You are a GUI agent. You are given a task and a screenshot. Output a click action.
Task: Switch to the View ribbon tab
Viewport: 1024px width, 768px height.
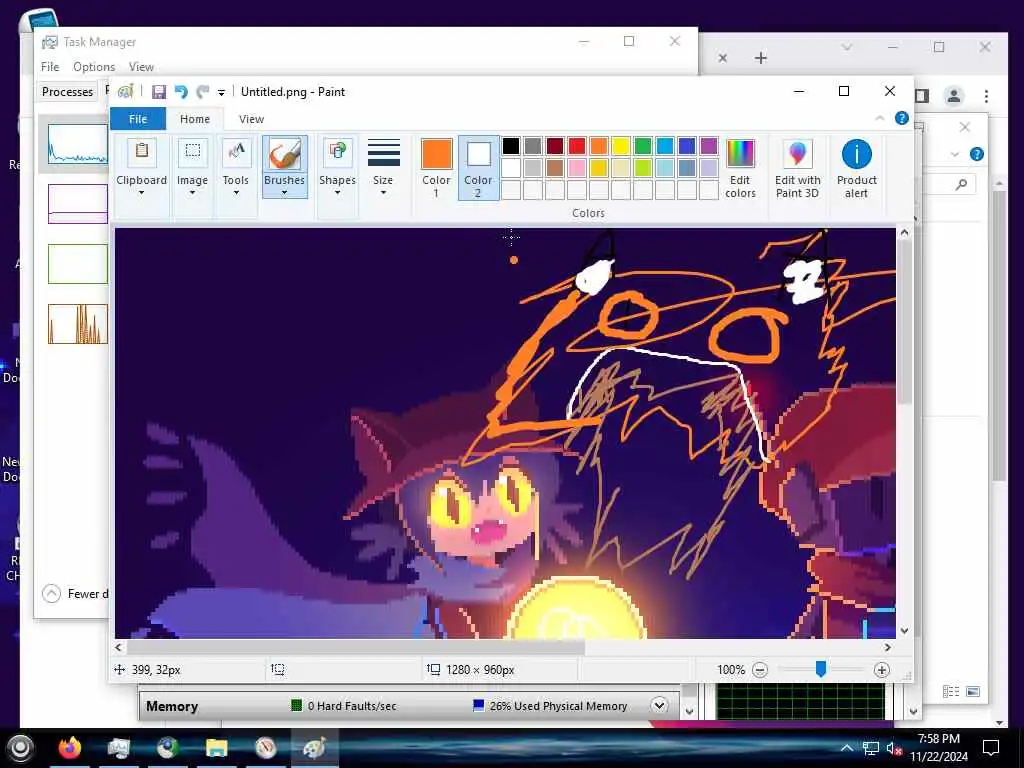[x=251, y=119]
